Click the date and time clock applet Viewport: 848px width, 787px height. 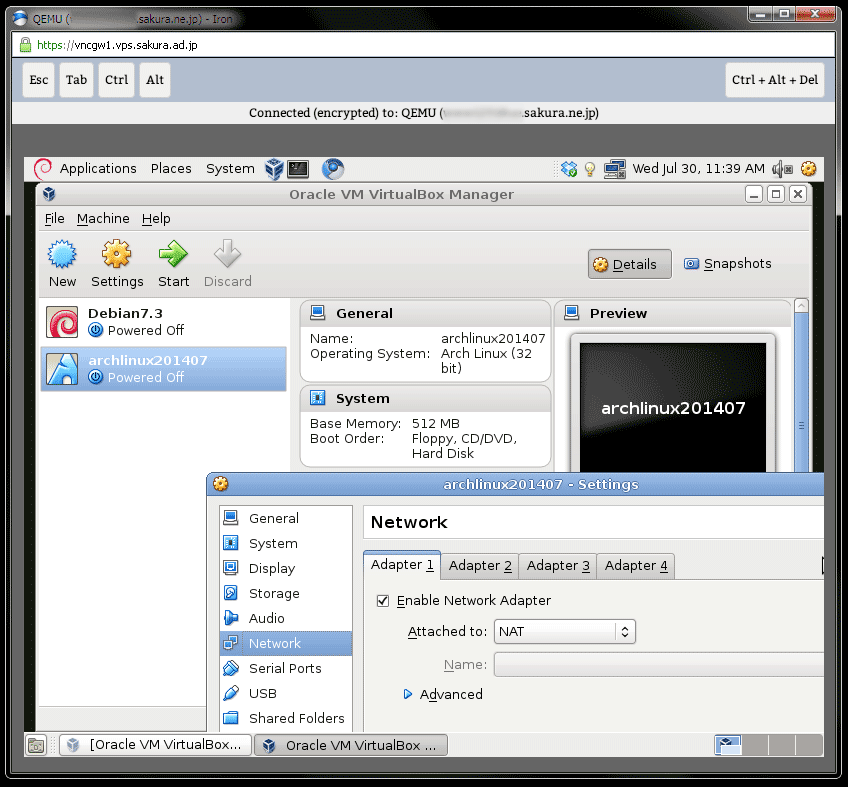tap(698, 169)
